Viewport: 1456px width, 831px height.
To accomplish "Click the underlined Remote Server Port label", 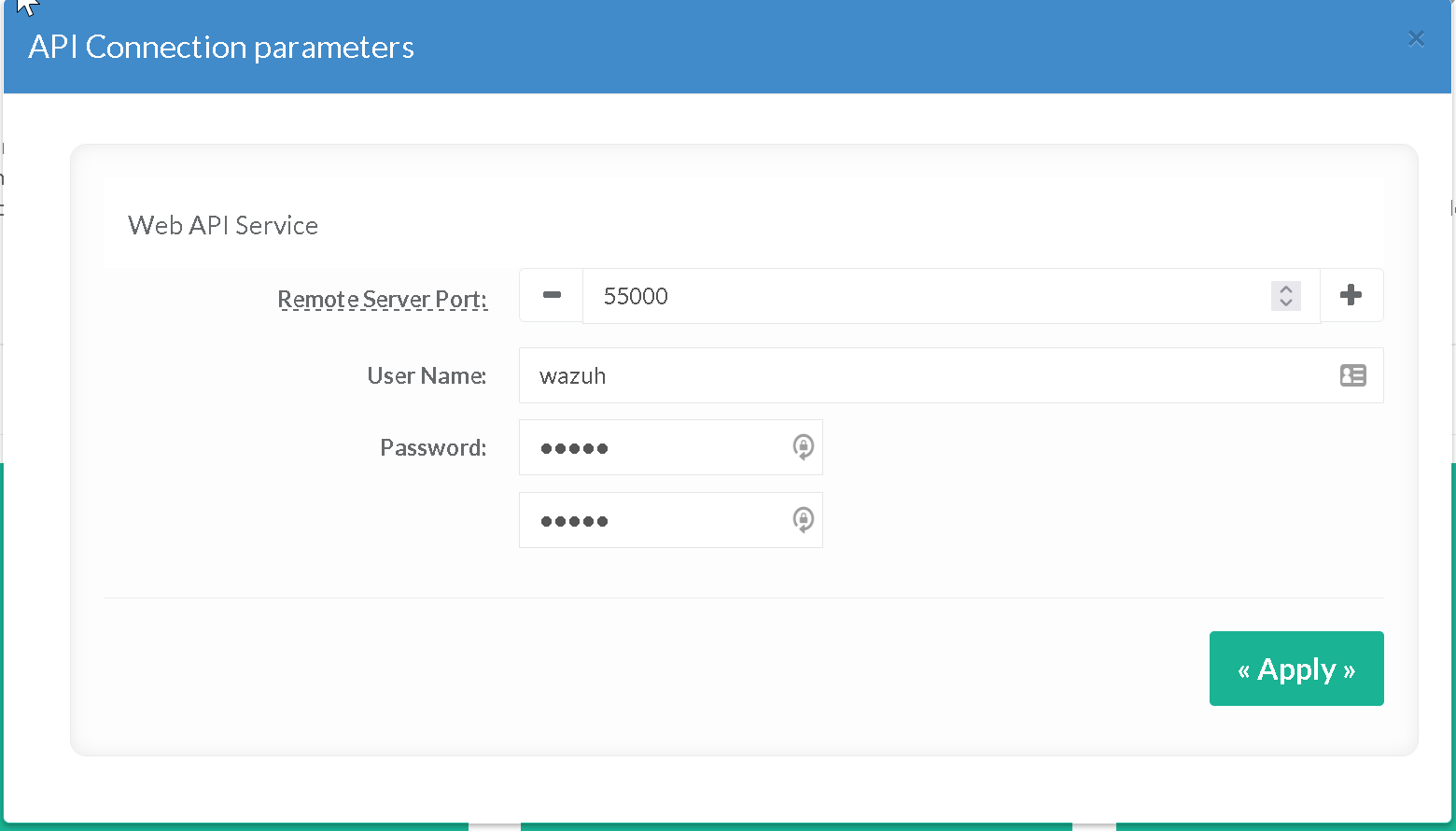I will click(x=382, y=299).
